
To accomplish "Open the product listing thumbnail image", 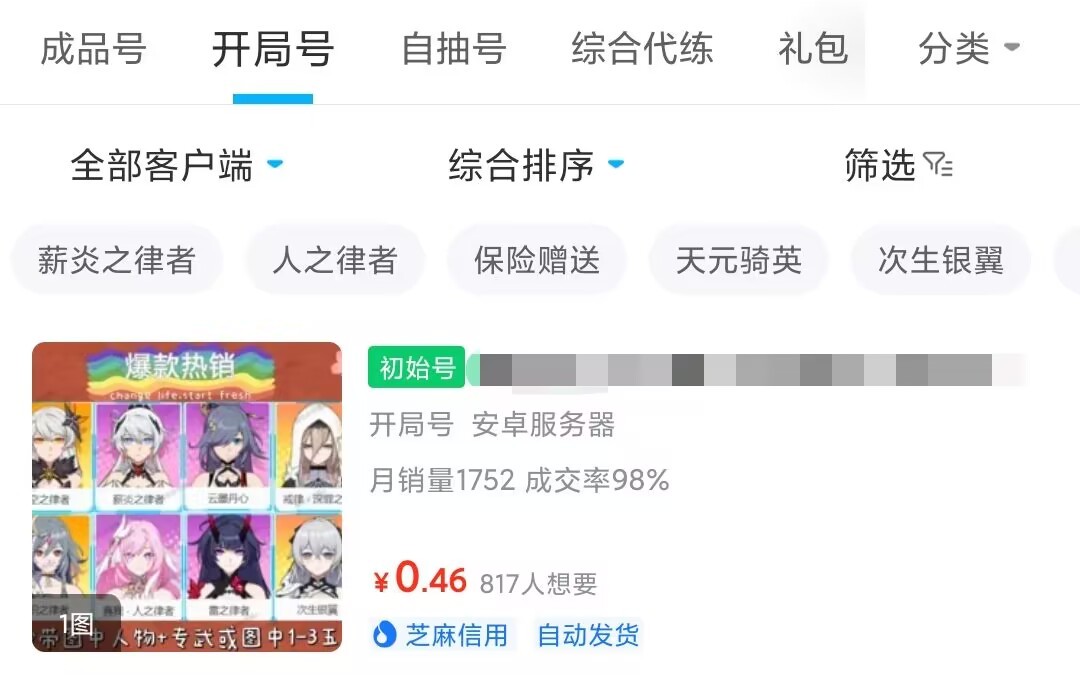I will [x=187, y=497].
